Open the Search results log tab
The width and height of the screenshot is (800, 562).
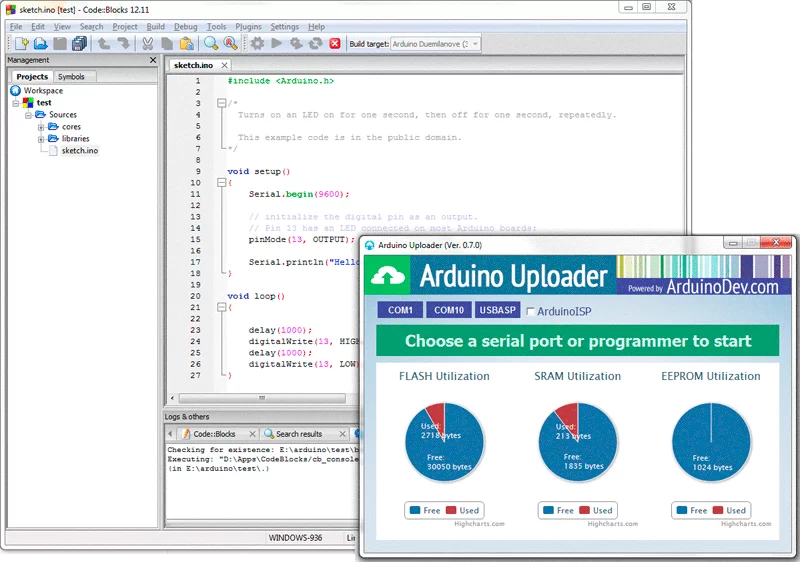299,434
